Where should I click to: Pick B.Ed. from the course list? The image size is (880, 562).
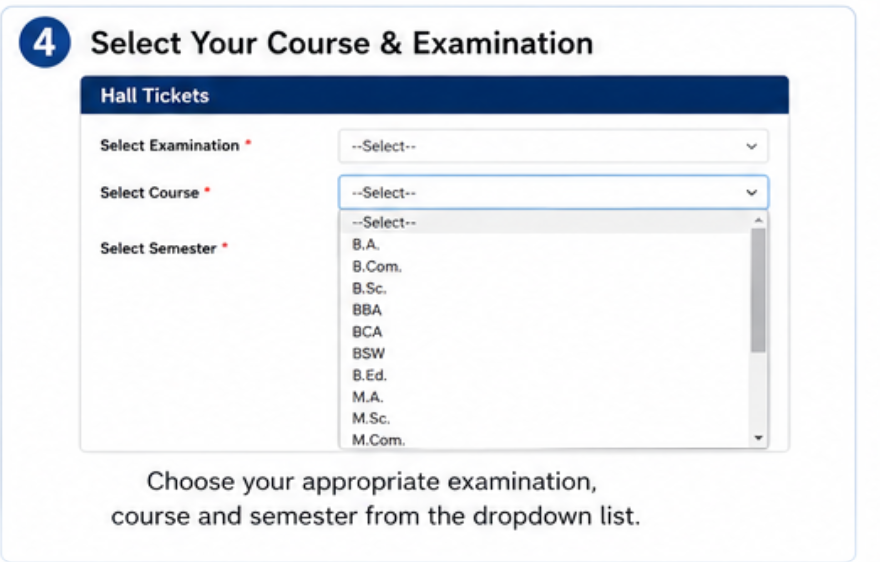tap(546, 375)
